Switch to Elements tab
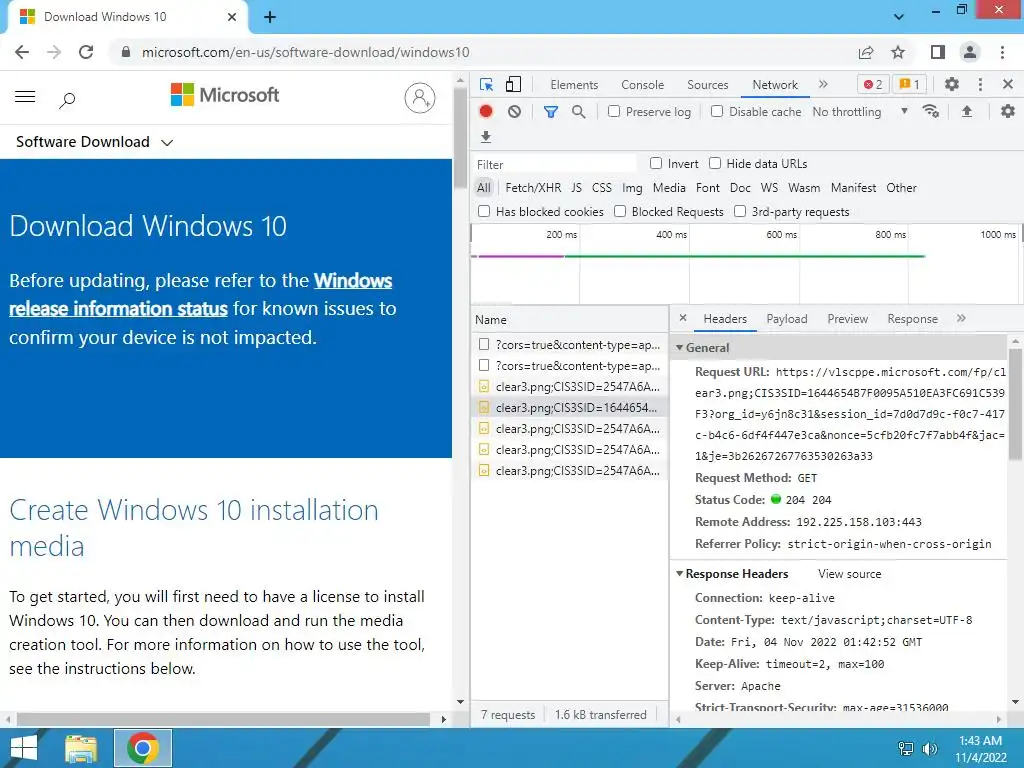Viewport: 1024px width, 768px height. click(574, 85)
